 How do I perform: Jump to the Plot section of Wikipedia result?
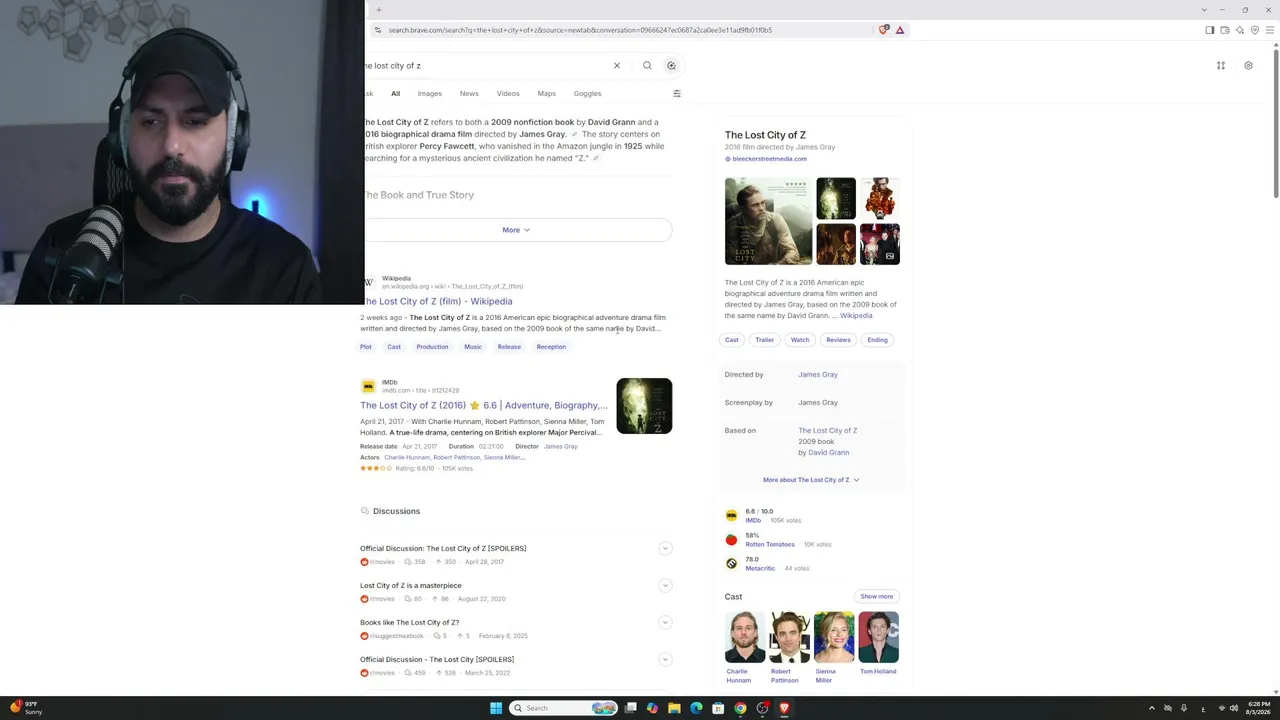coord(366,347)
